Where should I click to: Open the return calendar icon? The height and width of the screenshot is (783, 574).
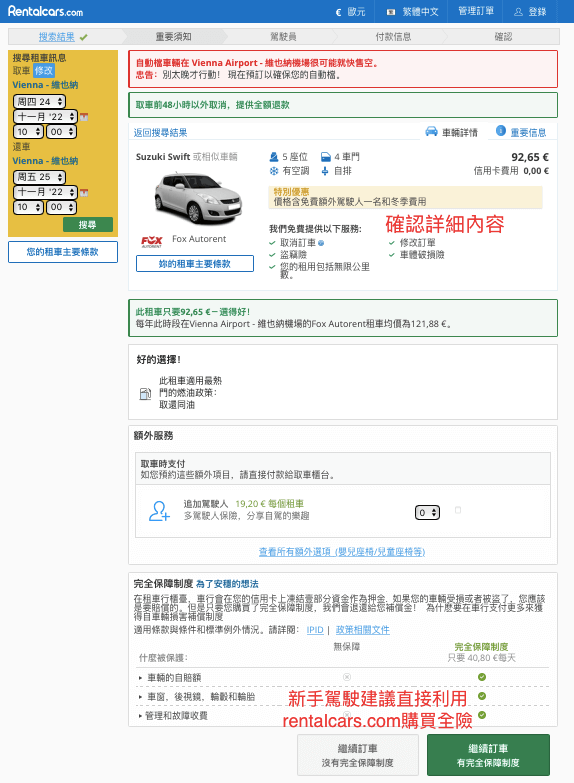click(84, 192)
